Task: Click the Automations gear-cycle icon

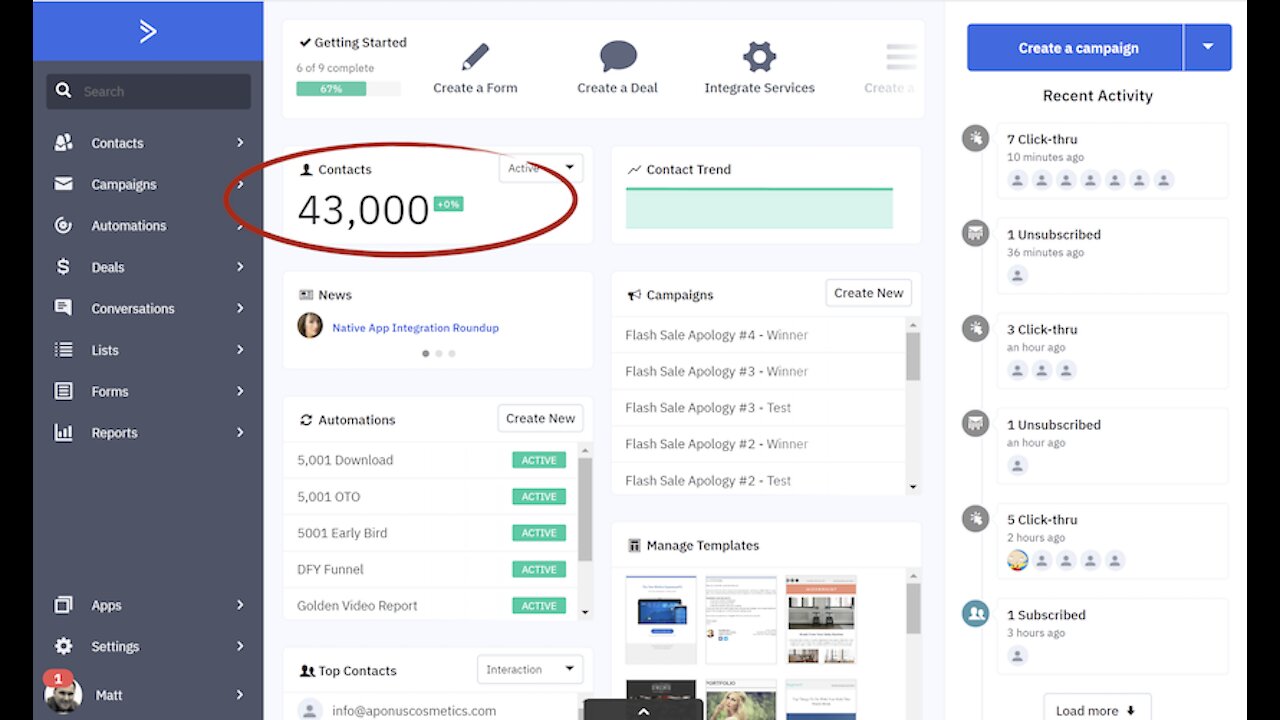Action: pyautogui.click(x=63, y=226)
